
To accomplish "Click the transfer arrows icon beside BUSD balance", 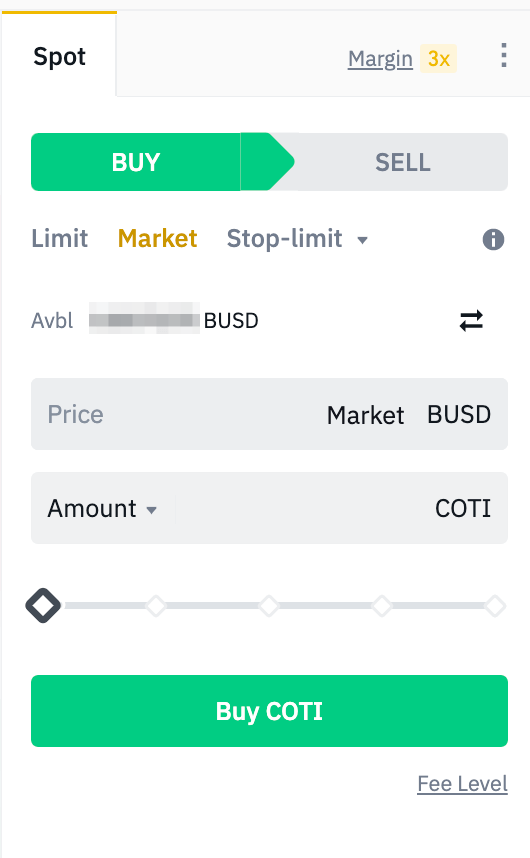I will point(471,321).
